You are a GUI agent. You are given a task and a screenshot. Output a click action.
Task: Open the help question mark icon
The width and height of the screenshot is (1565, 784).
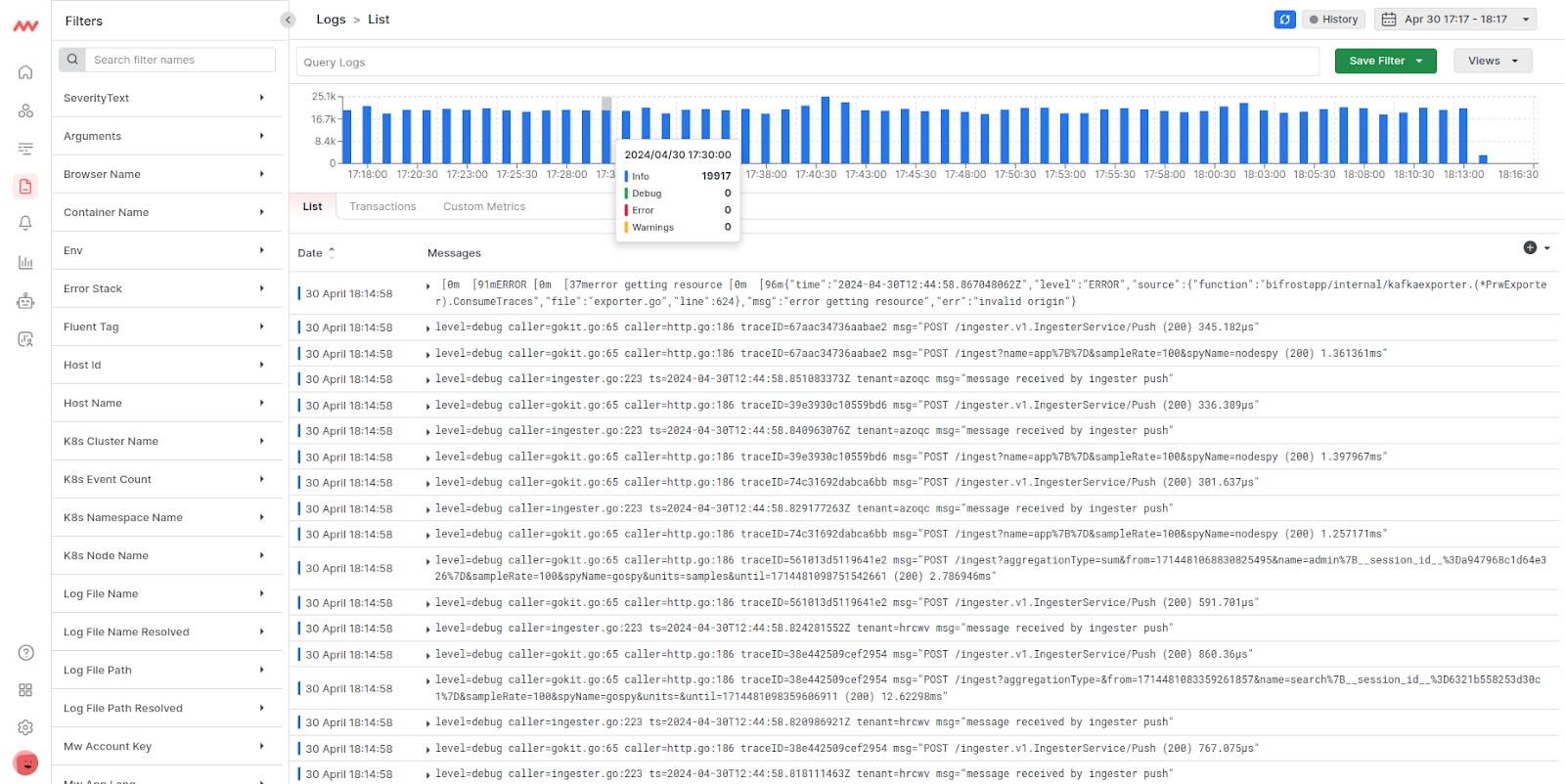[25, 653]
